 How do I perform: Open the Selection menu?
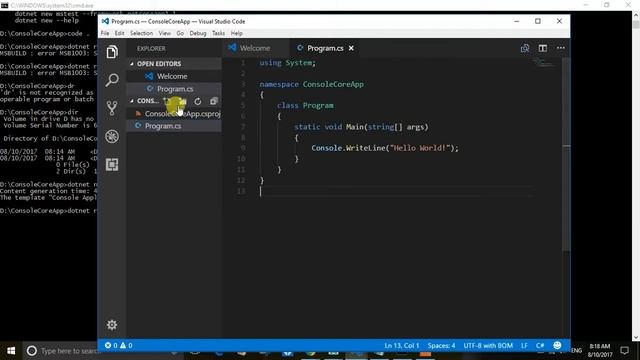coord(141,33)
